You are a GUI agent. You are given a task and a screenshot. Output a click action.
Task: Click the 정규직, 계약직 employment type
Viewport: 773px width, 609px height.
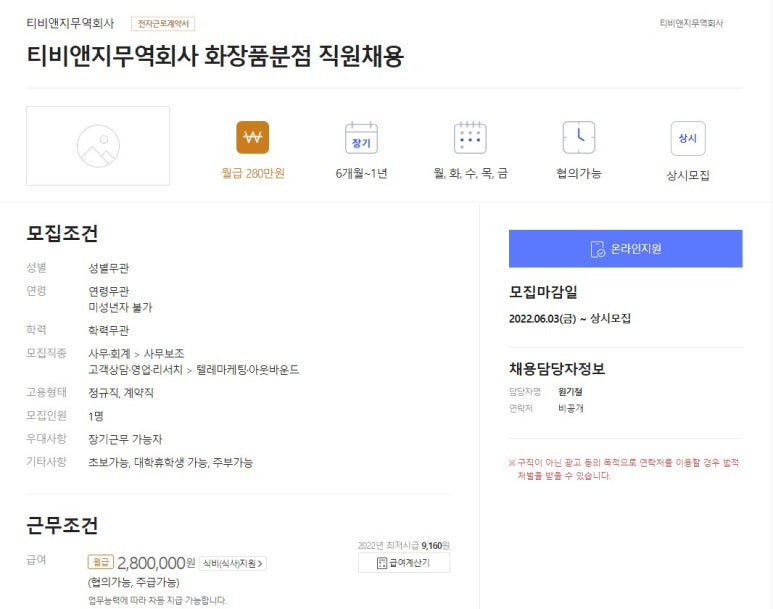tap(121, 393)
